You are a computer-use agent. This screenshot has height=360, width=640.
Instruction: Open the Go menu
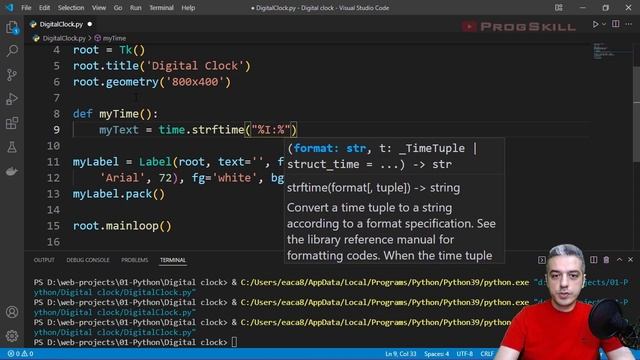coord(118,8)
